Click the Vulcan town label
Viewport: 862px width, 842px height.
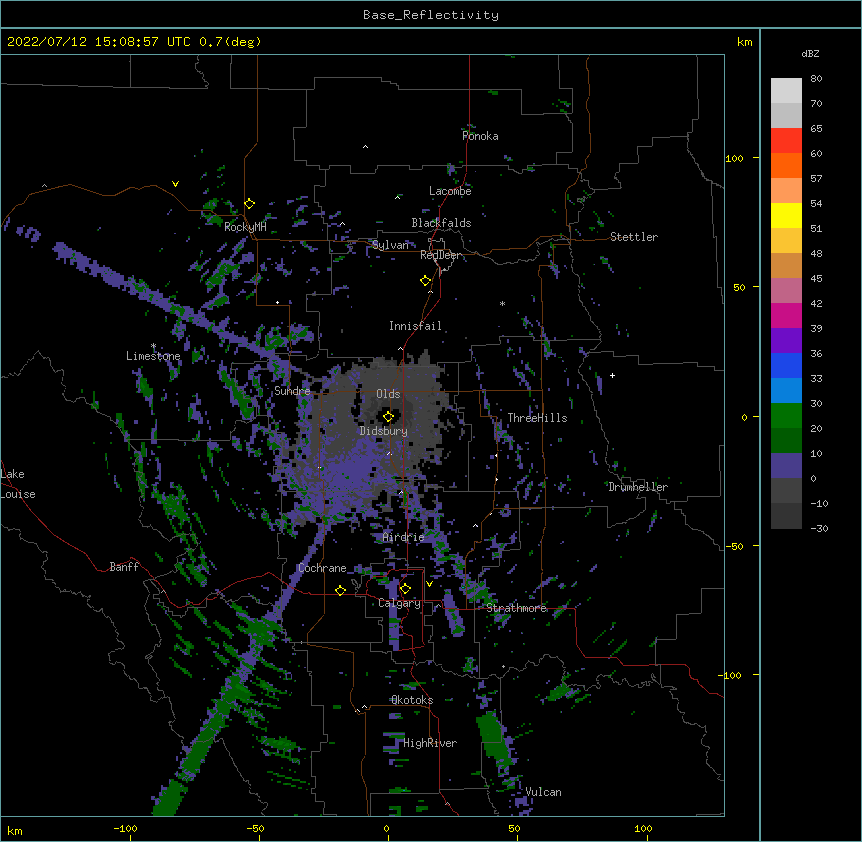[x=543, y=792]
